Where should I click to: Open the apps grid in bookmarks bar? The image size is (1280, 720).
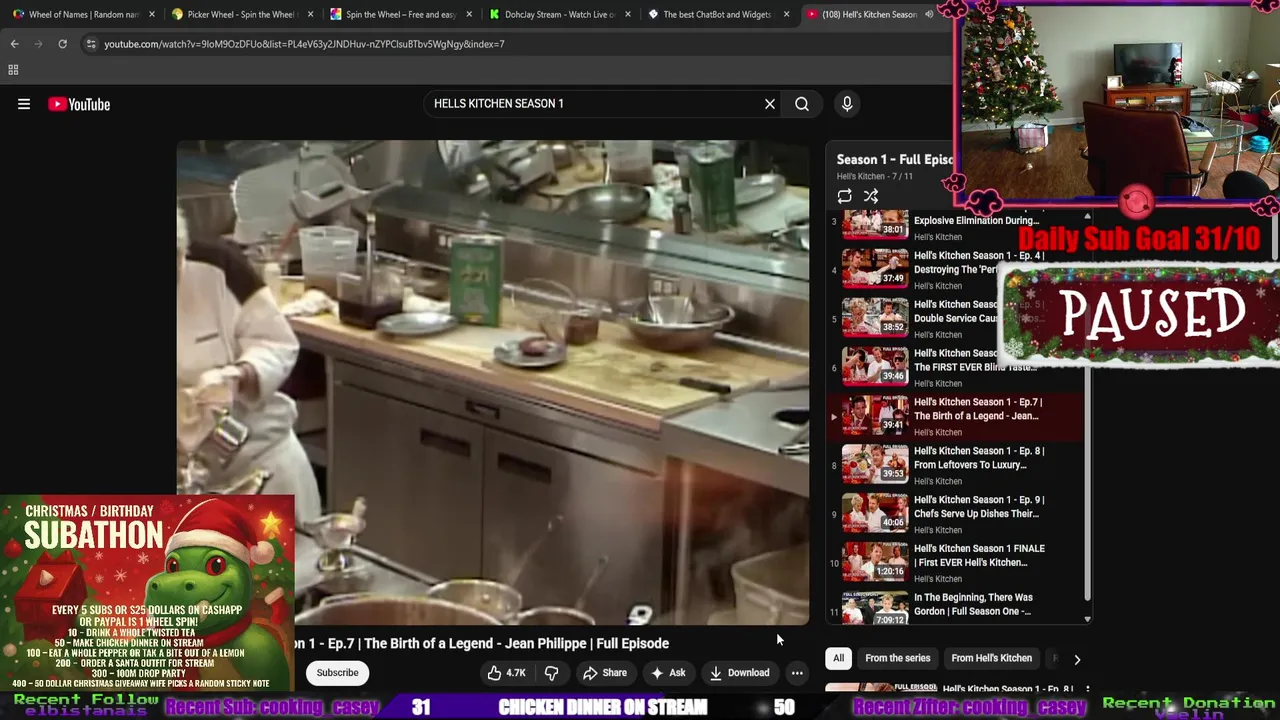click(x=13, y=70)
